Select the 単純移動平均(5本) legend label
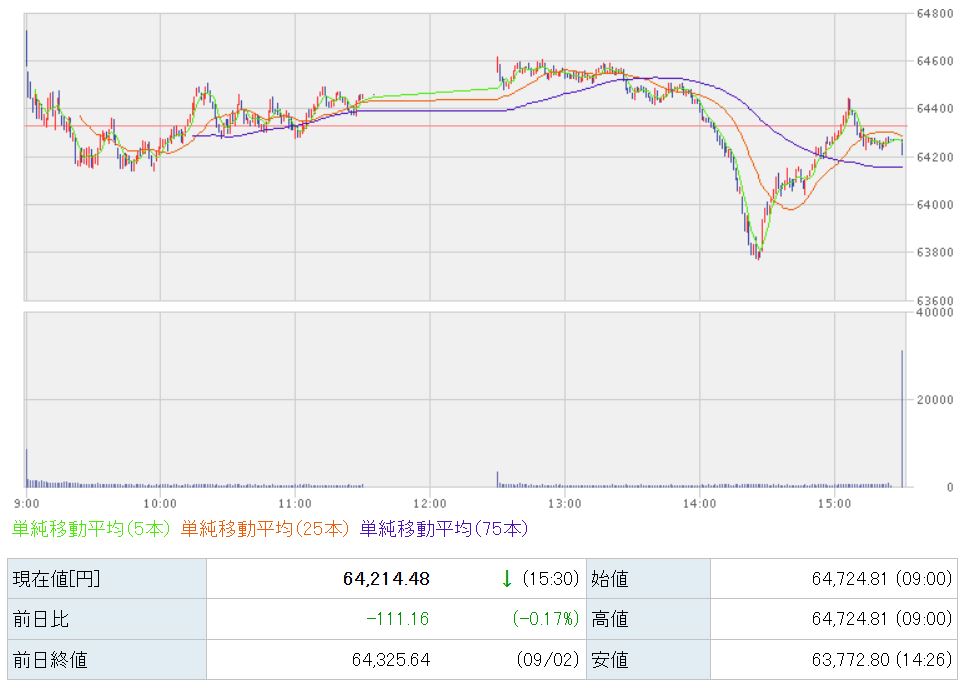 [91, 529]
